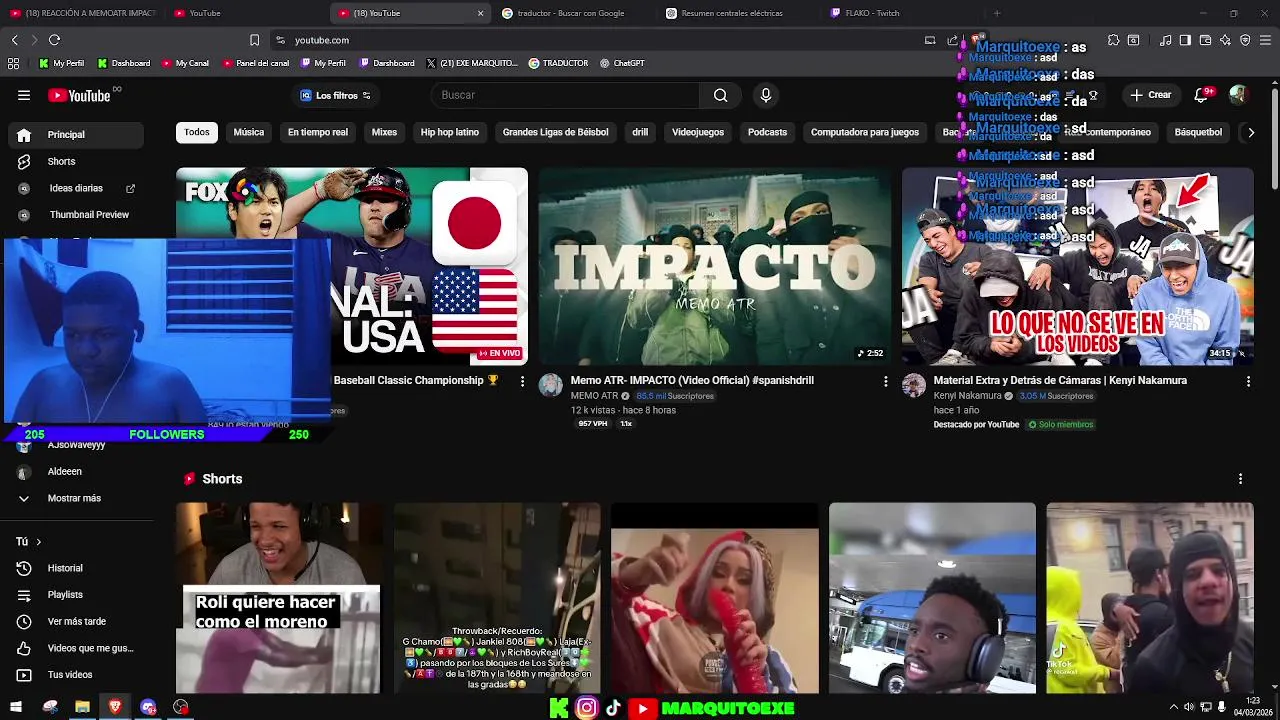Open the IMPACTO Memo ATR video thumbnail

coord(715,266)
